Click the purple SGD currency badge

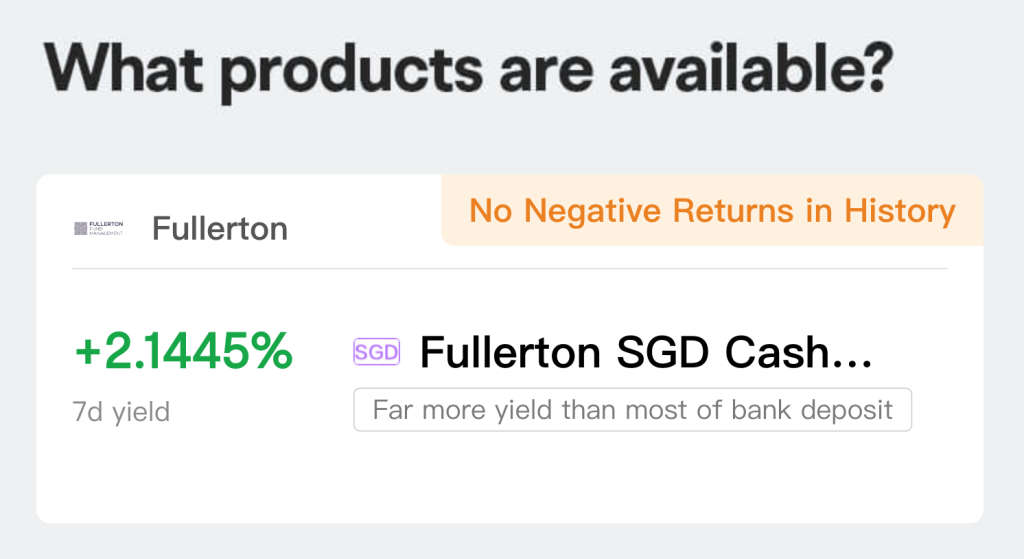(376, 352)
